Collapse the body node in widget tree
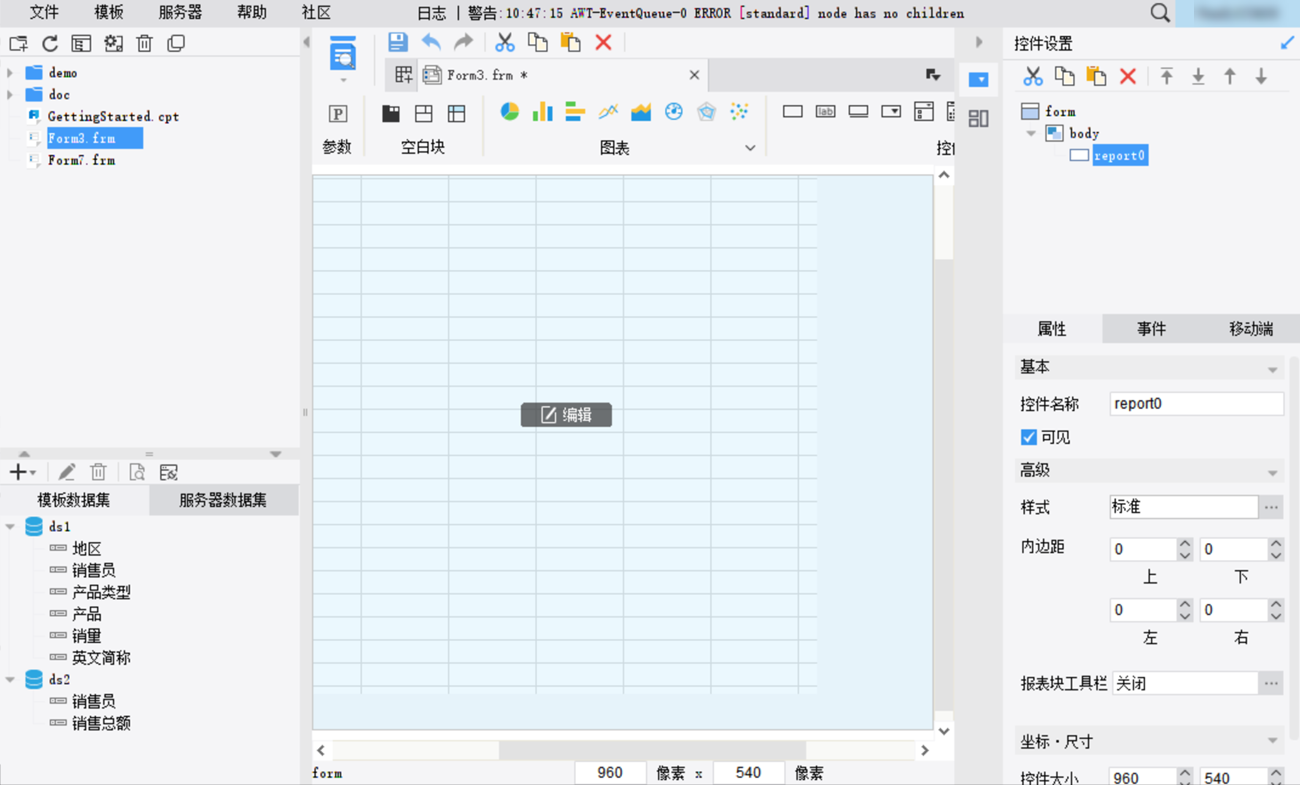 1031,133
